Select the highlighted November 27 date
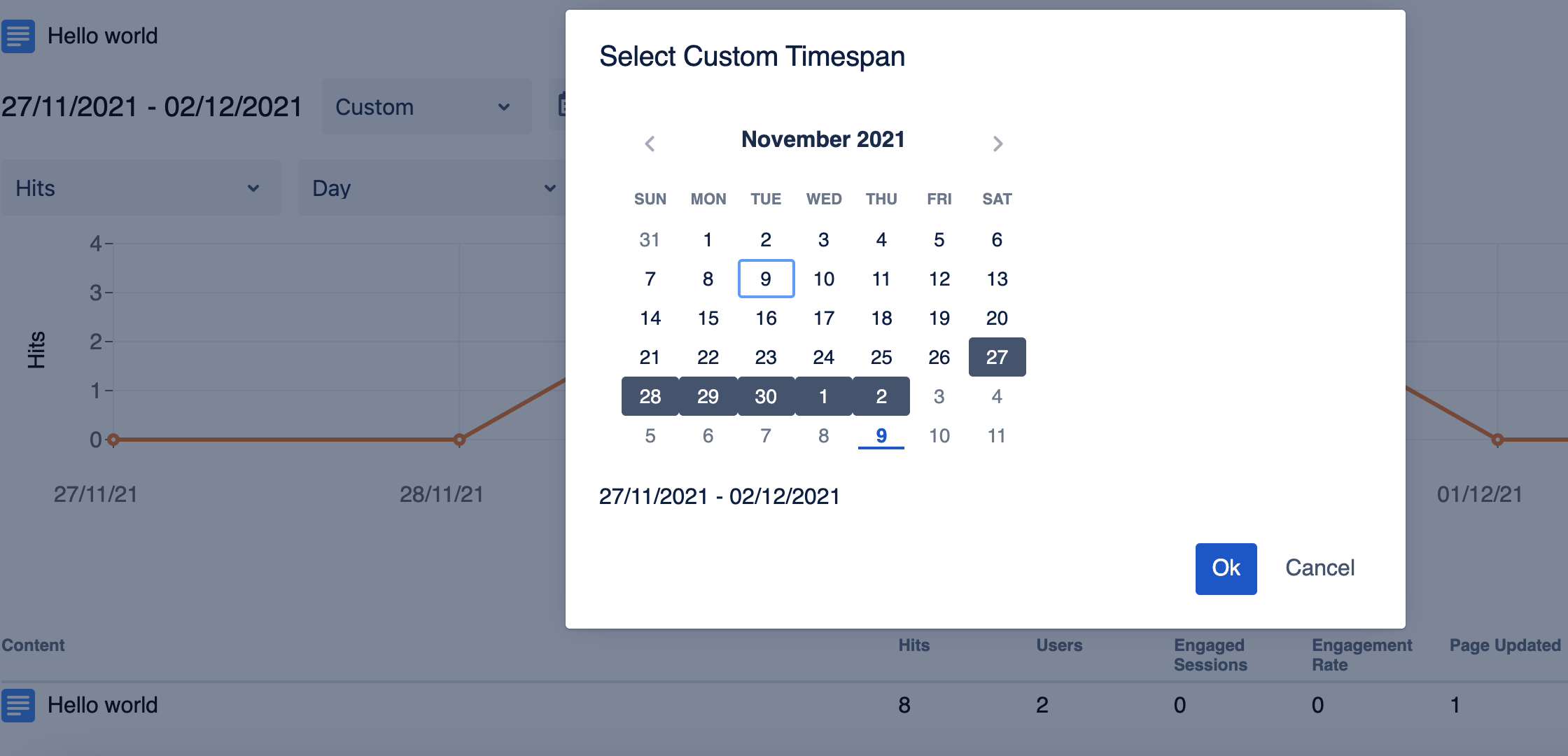1568x756 pixels. click(x=997, y=357)
